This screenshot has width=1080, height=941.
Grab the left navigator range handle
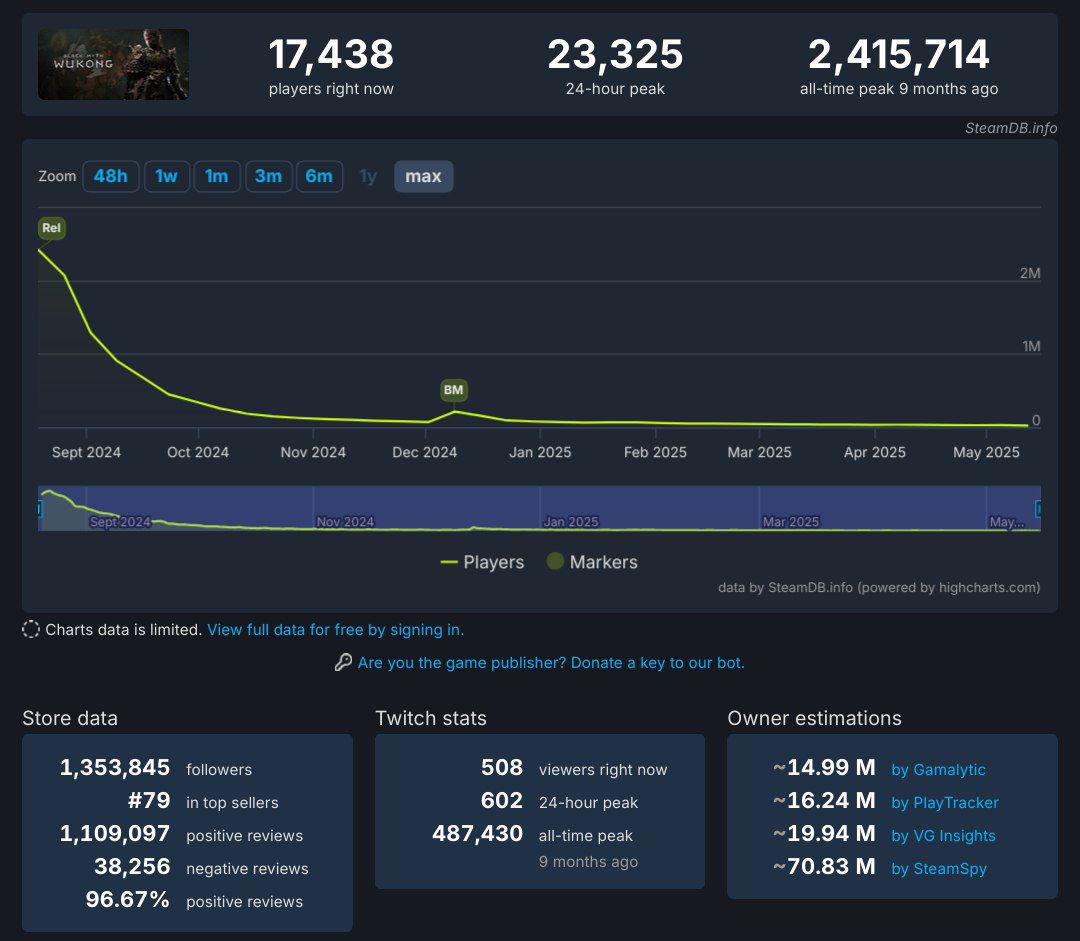40,508
